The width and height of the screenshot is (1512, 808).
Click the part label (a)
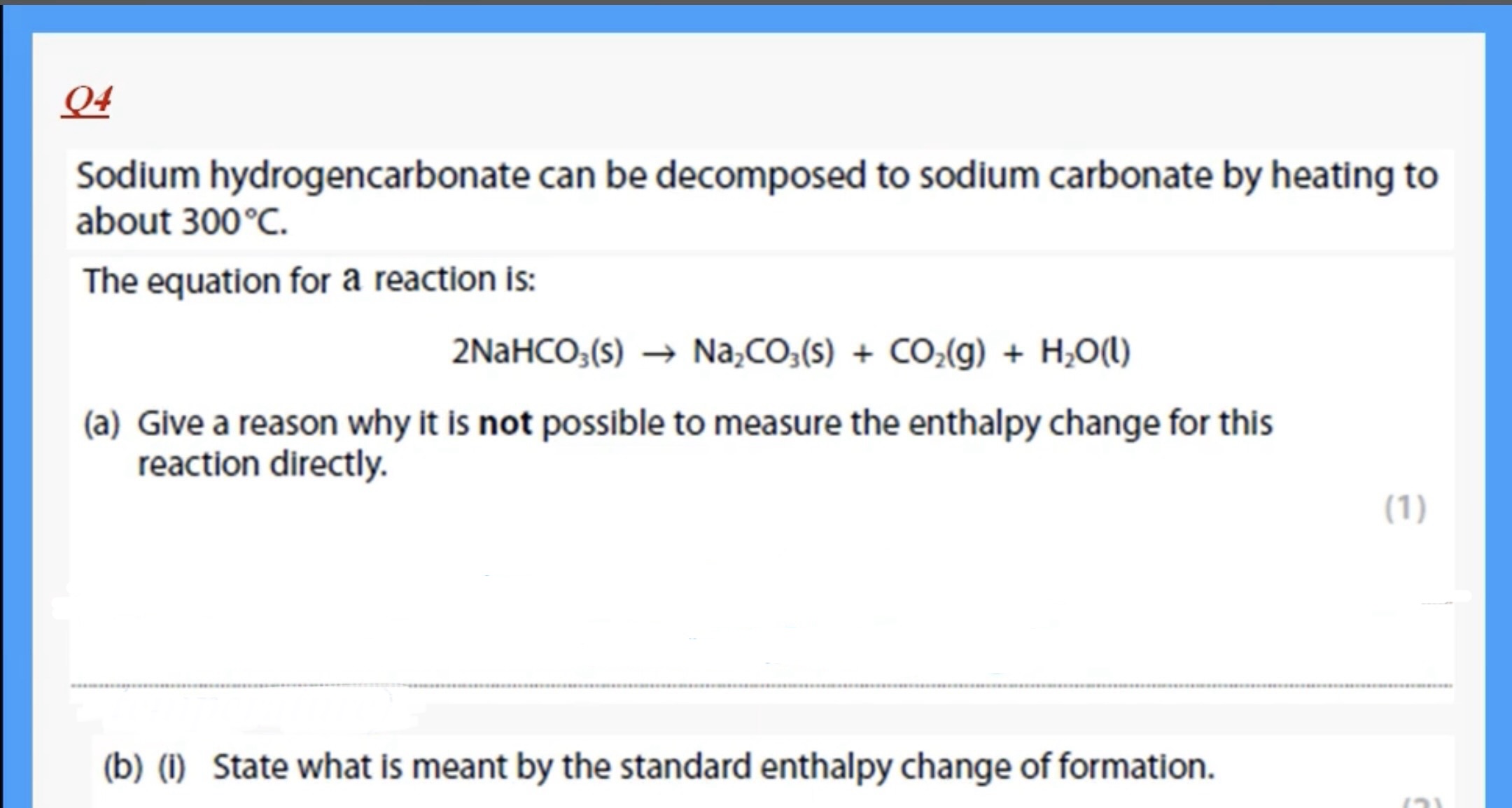click(101, 423)
